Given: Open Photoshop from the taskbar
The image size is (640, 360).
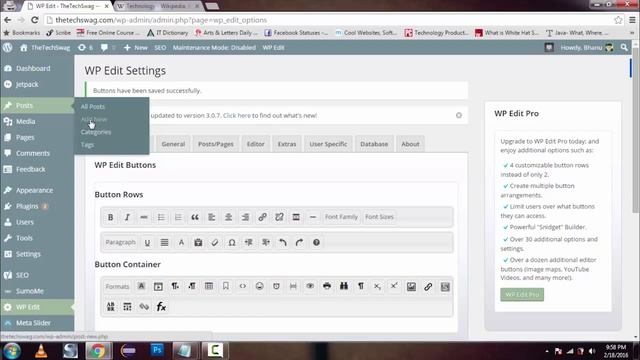Looking at the screenshot, I should click(157, 350).
